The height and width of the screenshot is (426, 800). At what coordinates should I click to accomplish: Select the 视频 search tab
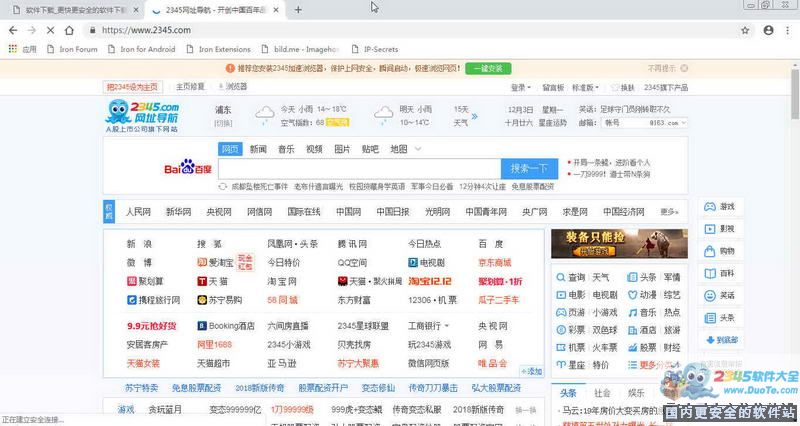(x=314, y=149)
